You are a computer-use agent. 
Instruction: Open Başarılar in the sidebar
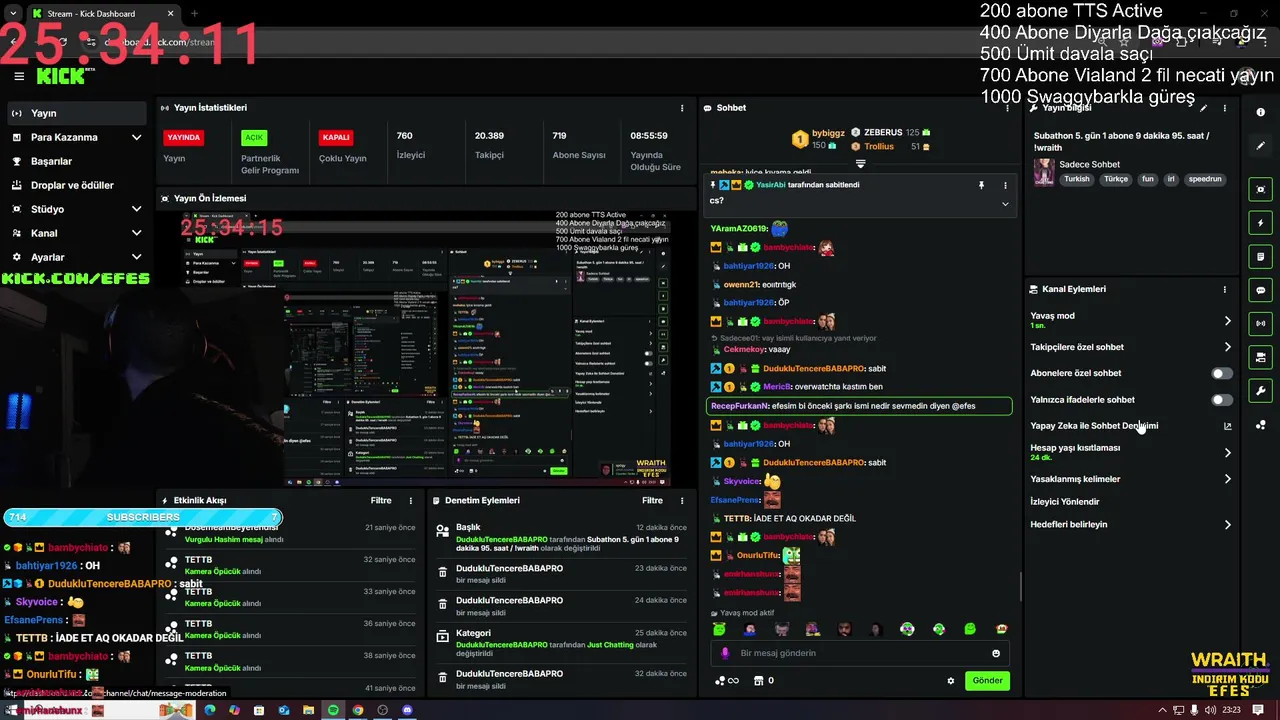77,161
